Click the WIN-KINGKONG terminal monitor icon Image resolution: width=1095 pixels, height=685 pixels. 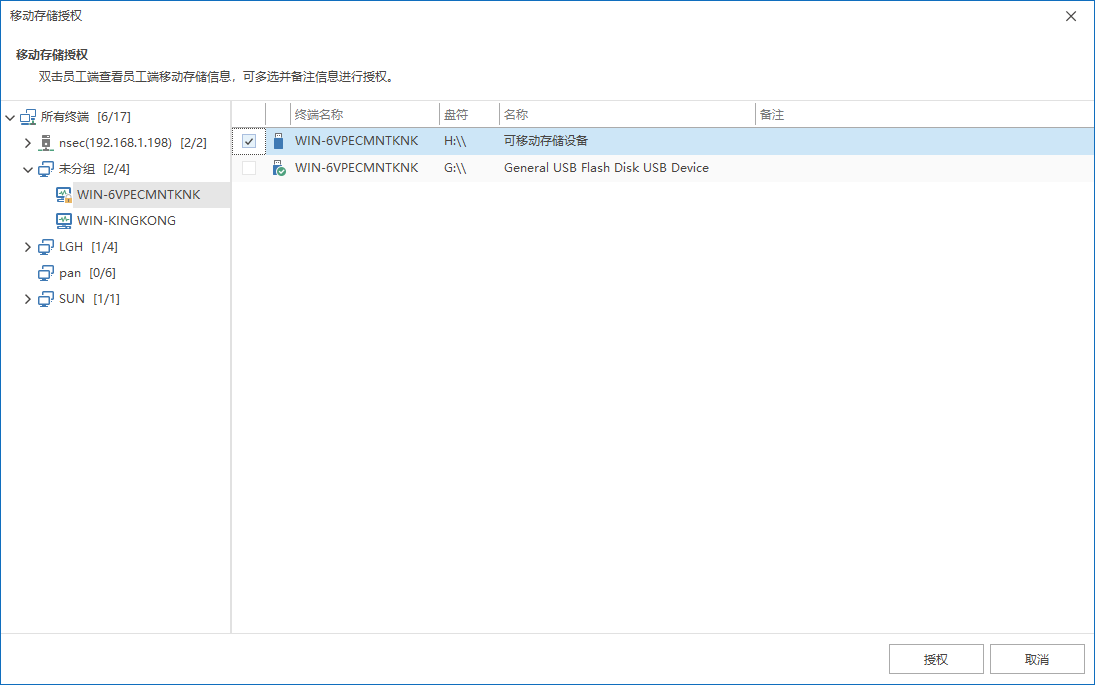click(64, 221)
